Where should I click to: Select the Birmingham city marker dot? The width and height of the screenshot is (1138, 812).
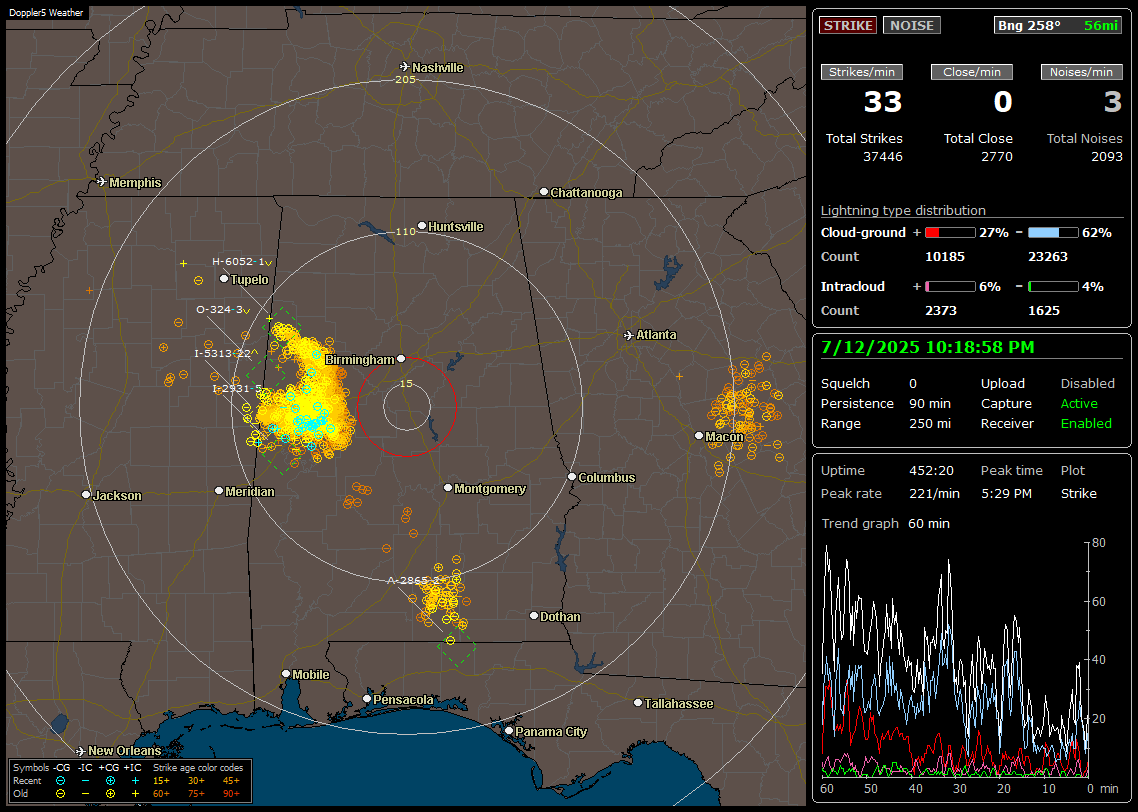click(x=401, y=358)
